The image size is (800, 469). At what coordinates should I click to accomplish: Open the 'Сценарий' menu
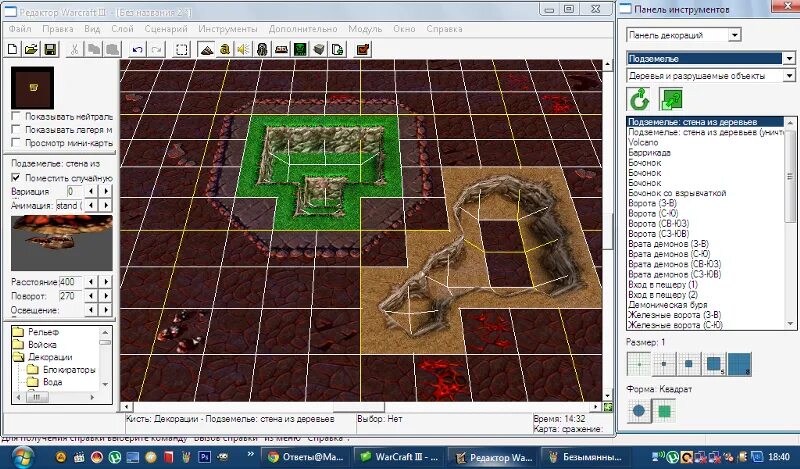pyautogui.click(x=166, y=29)
